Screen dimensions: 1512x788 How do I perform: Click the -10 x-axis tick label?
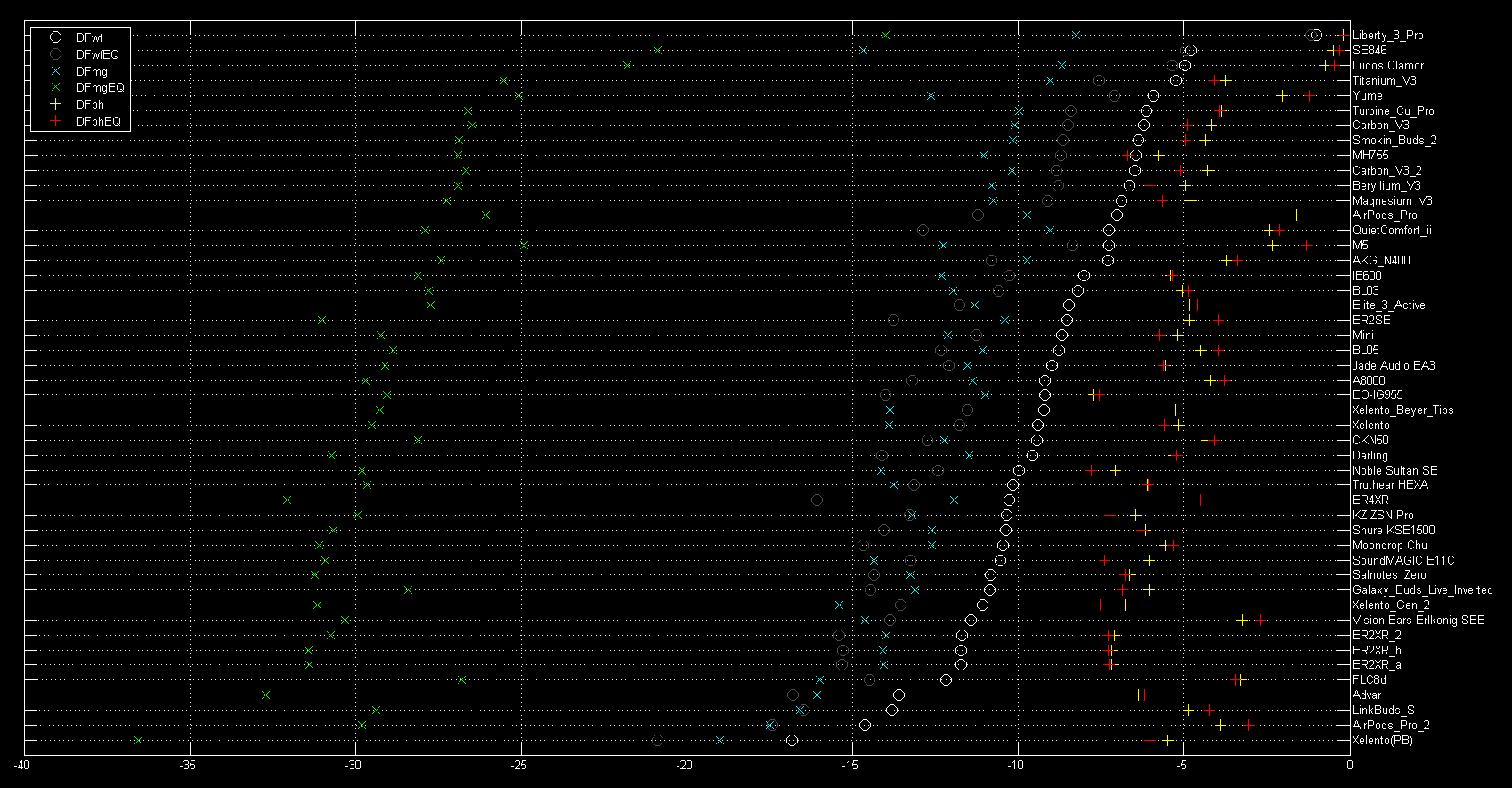[x=1017, y=765]
